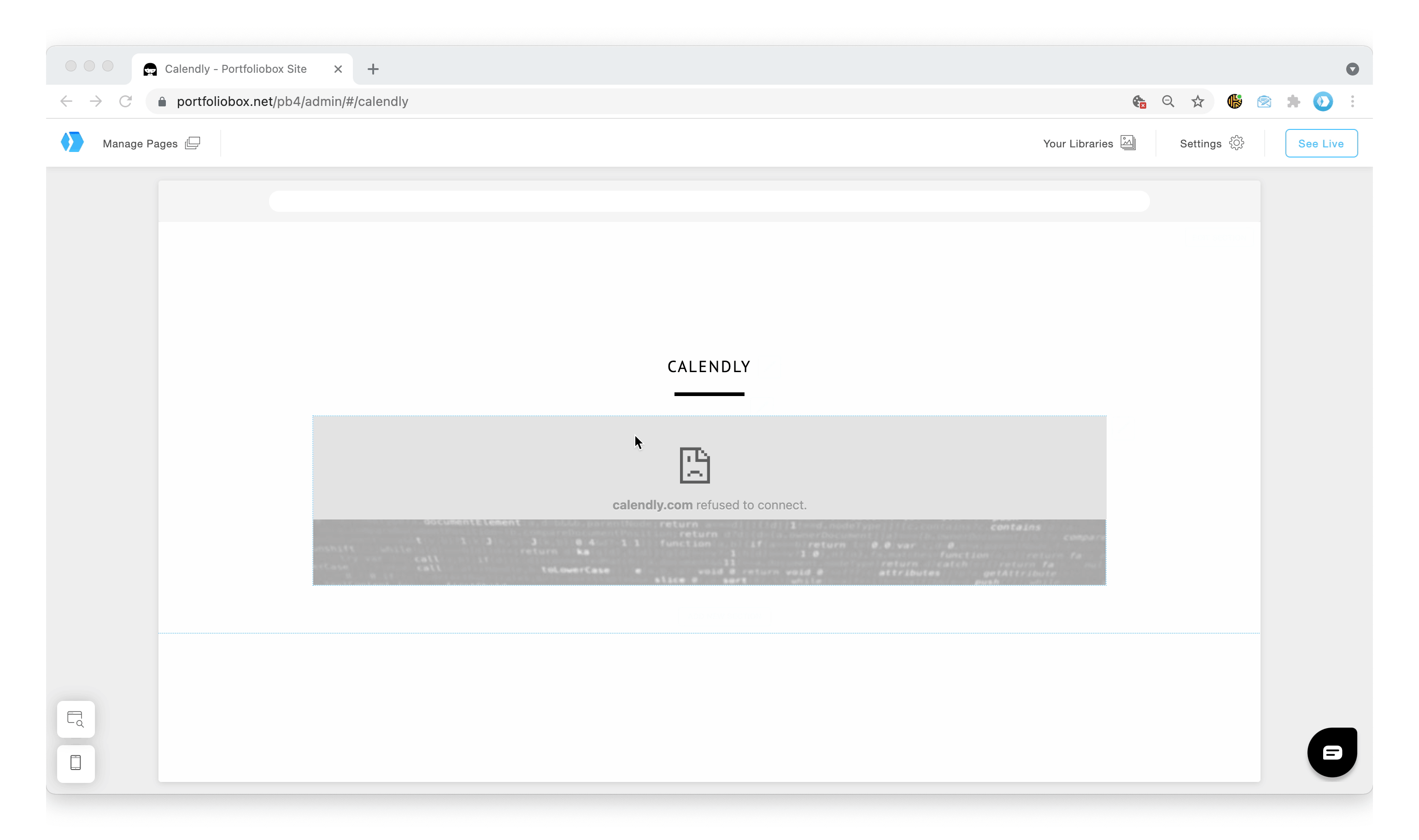Click the Portfoliobox browser extension icon
The height and width of the screenshot is (840, 1419).
[1323, 101]
